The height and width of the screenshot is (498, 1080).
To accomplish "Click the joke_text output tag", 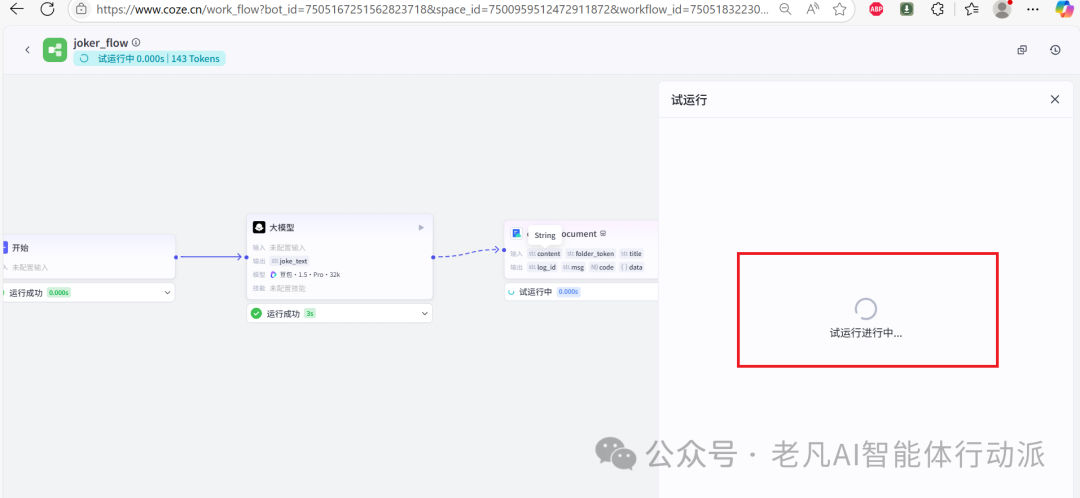I will [x=289, y=261].
